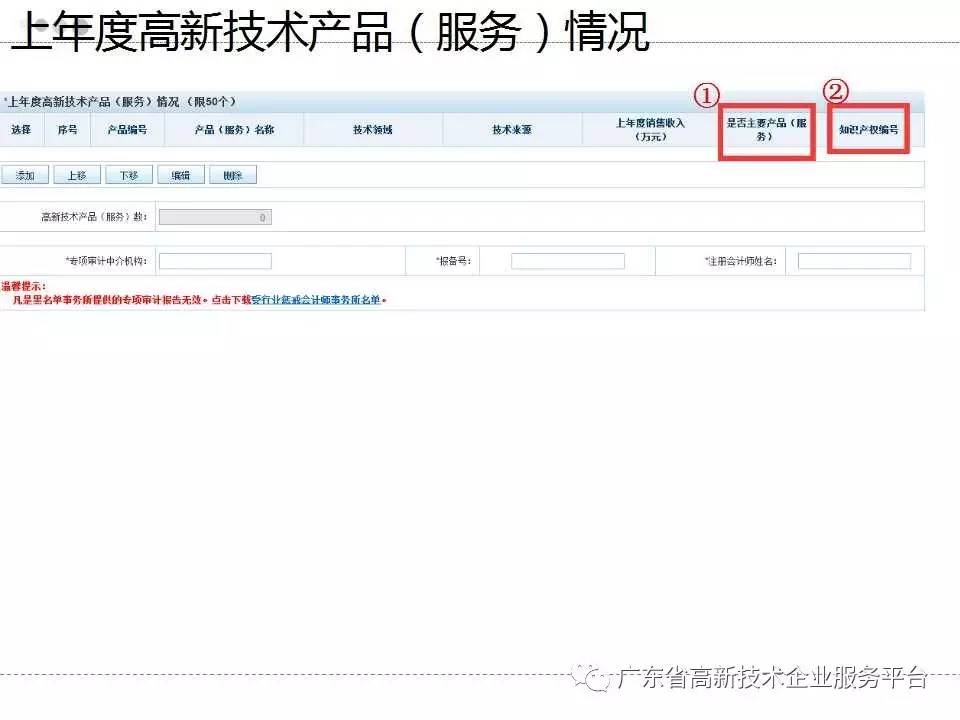Click into the 报备号 text field
The image size is (960, 720).
[567, 261]
